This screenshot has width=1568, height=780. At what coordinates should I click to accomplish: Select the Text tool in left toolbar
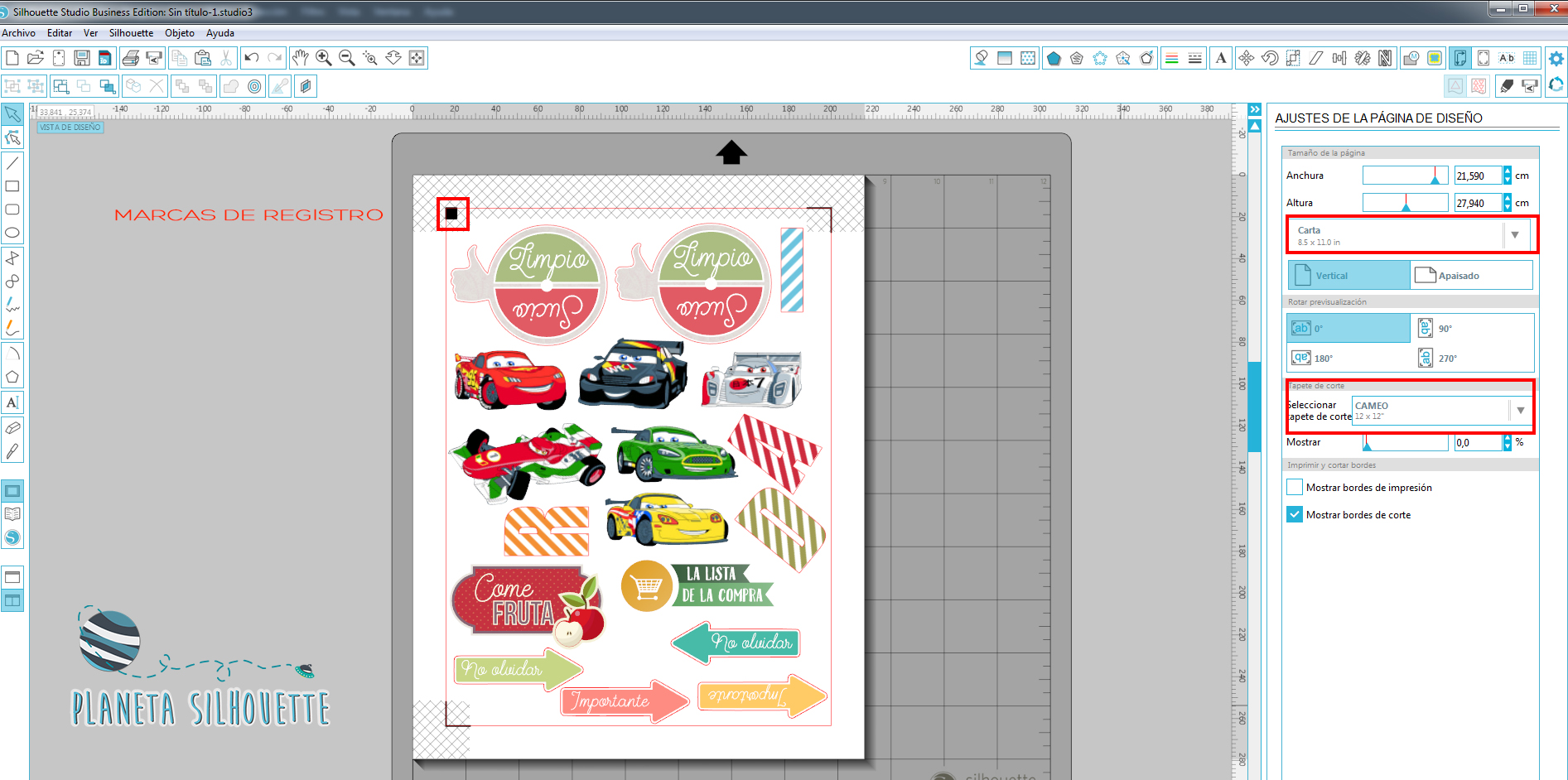12,402
